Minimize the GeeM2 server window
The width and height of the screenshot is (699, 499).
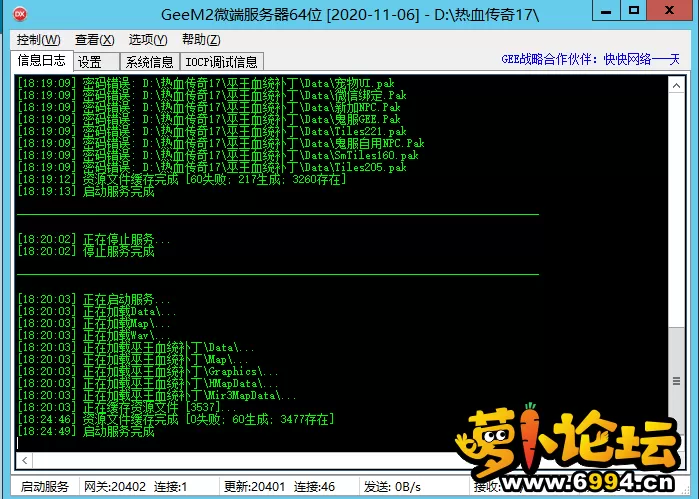coord(606,10)
